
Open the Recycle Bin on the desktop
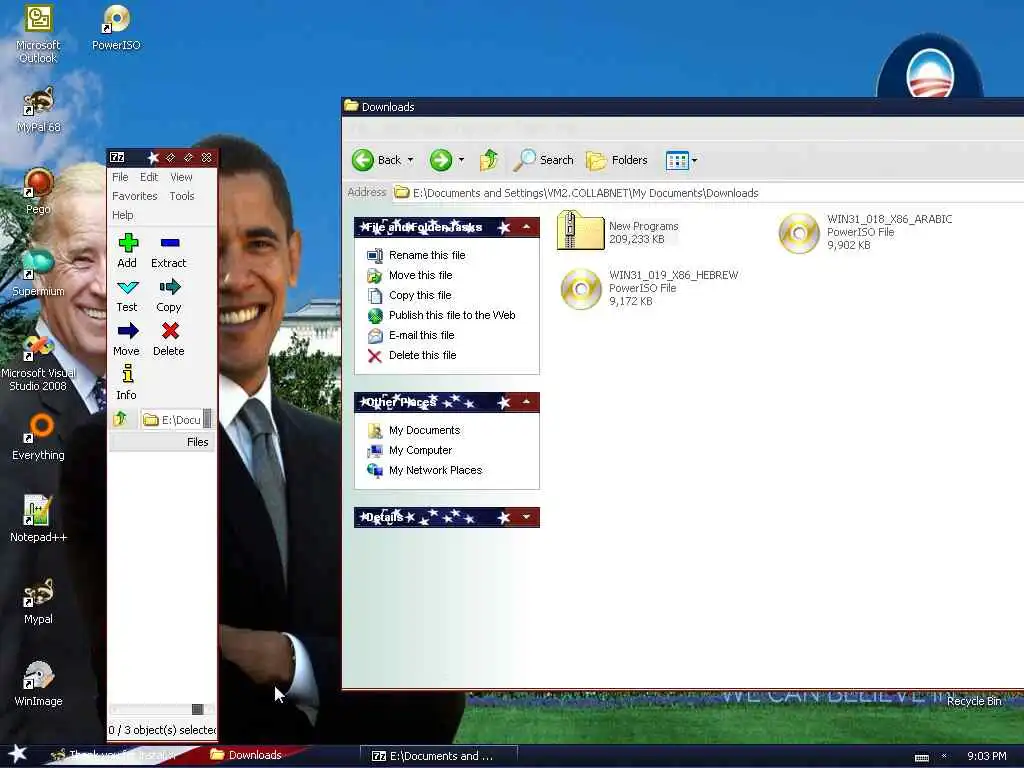[974, 700]
